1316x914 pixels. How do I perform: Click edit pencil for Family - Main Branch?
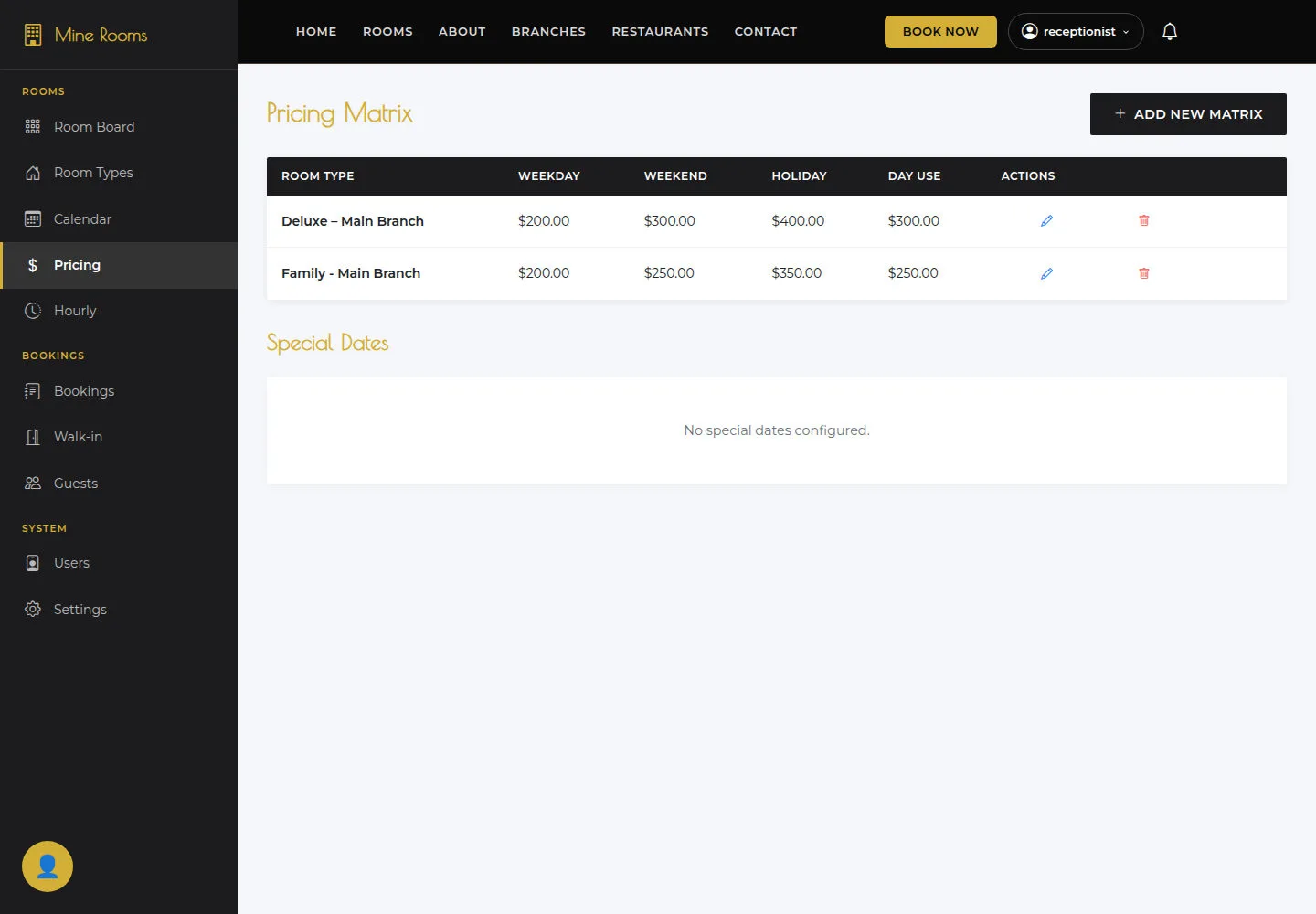tap(1046, 273)
